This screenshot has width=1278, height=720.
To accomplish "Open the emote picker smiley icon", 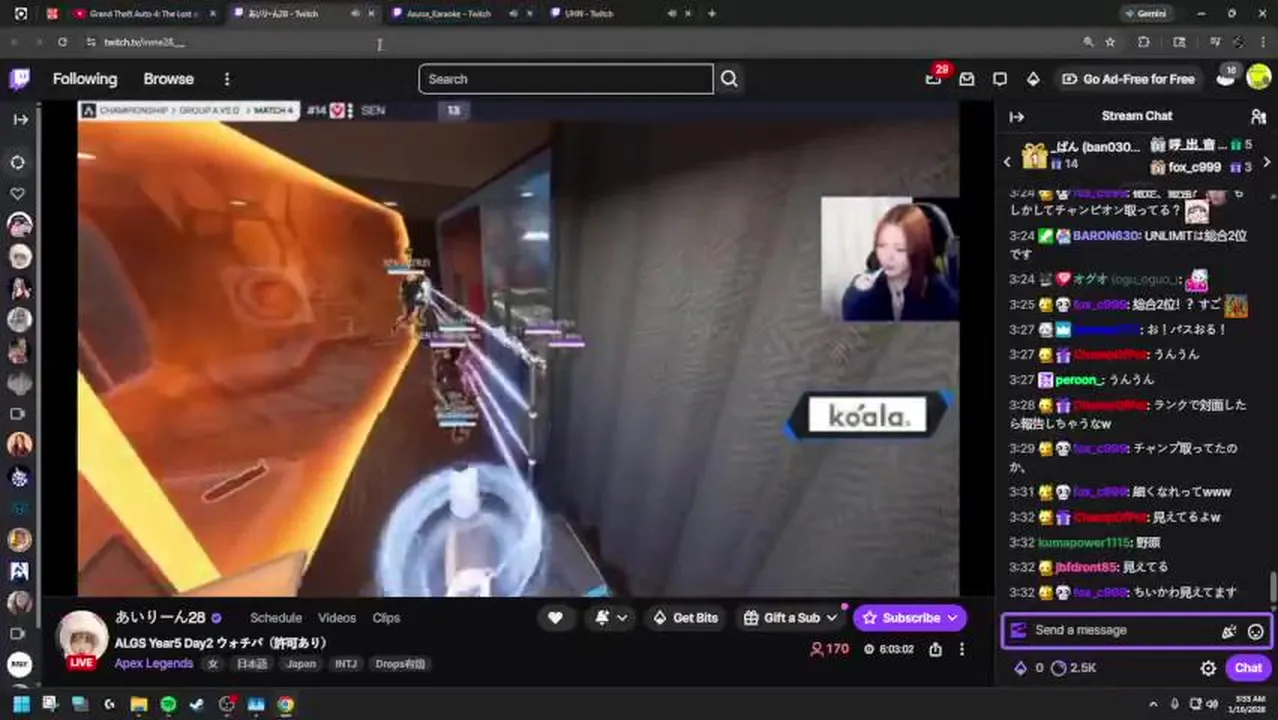I will 1255,631.
